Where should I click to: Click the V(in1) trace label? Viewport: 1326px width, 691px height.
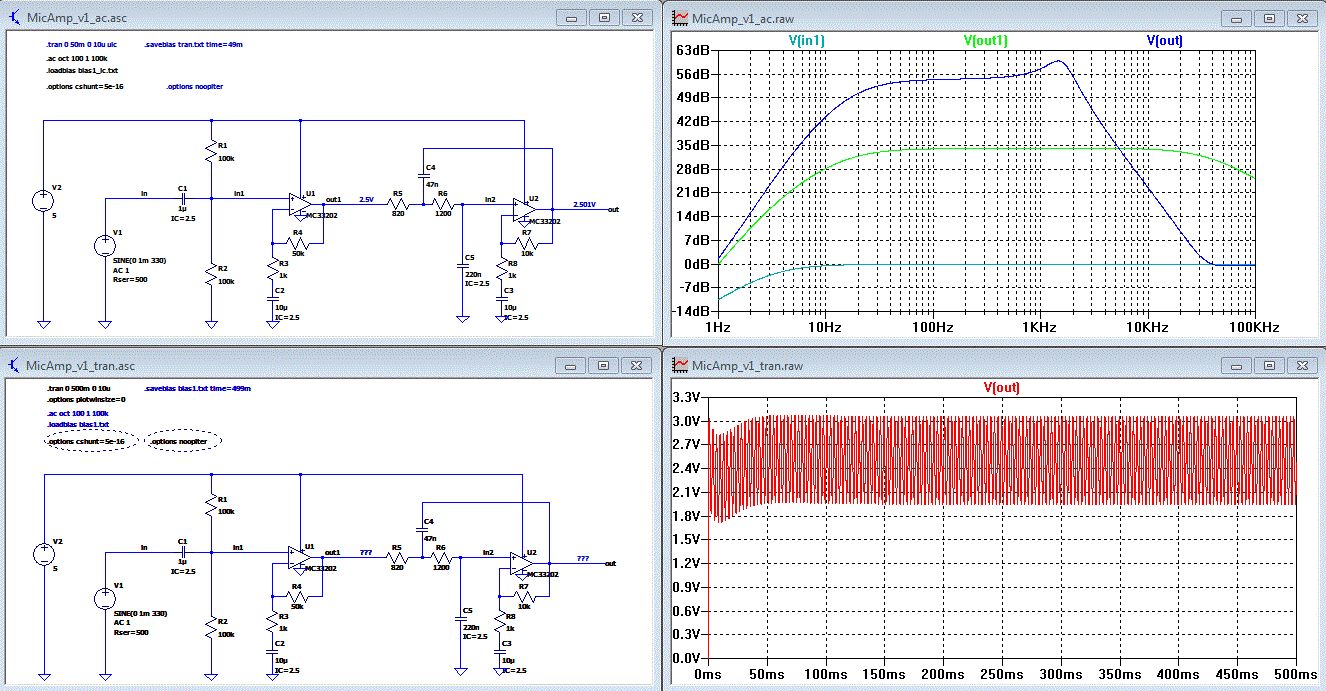click(x=806, y=41)
